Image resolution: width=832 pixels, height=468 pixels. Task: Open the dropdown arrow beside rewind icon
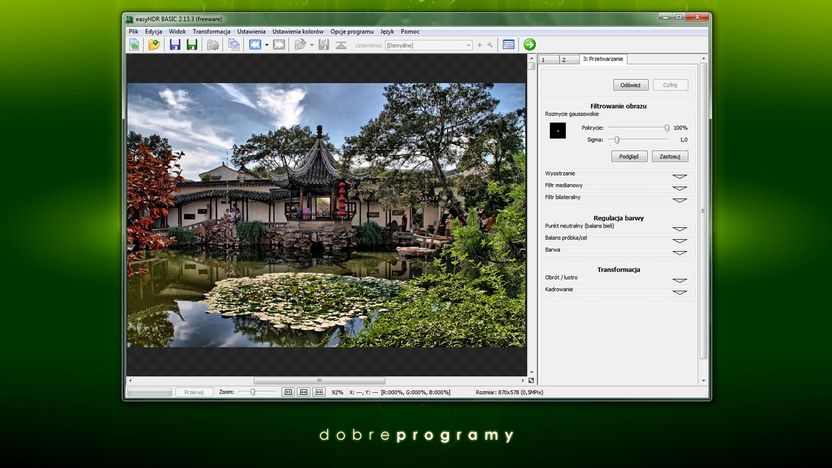click(266, 45)
